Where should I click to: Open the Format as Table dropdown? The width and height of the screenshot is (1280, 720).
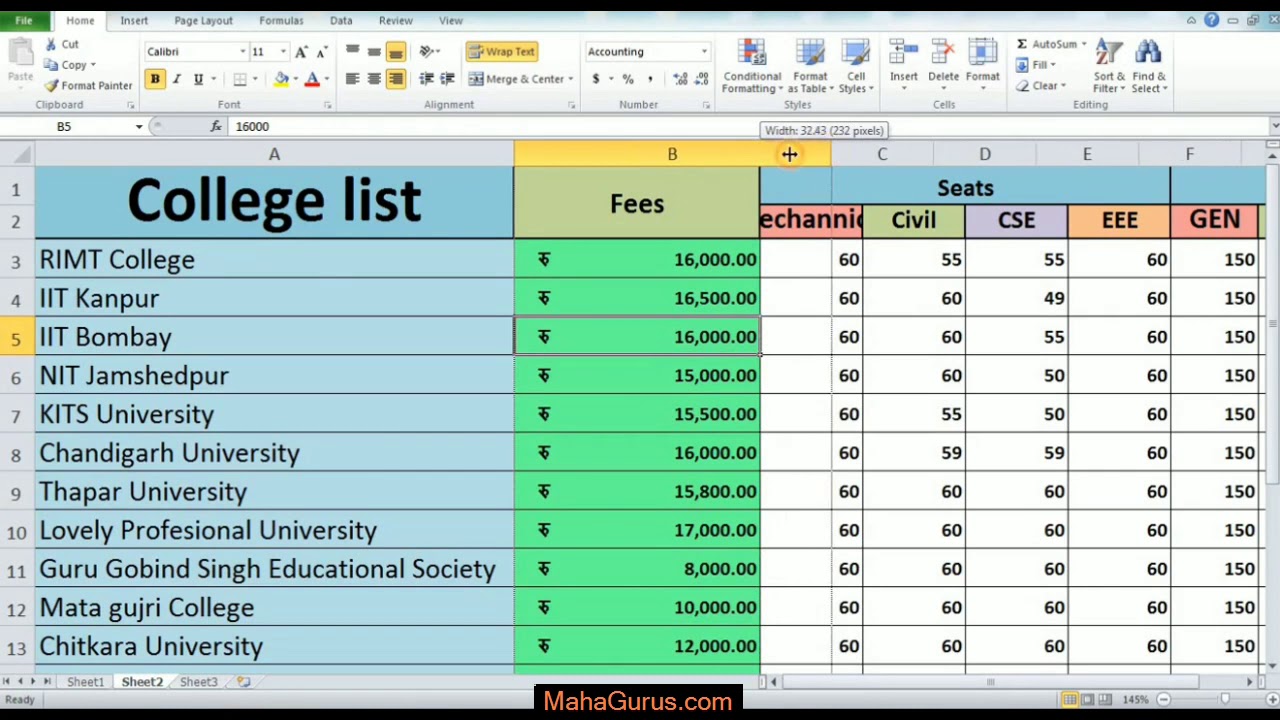(x=810, y=66)
